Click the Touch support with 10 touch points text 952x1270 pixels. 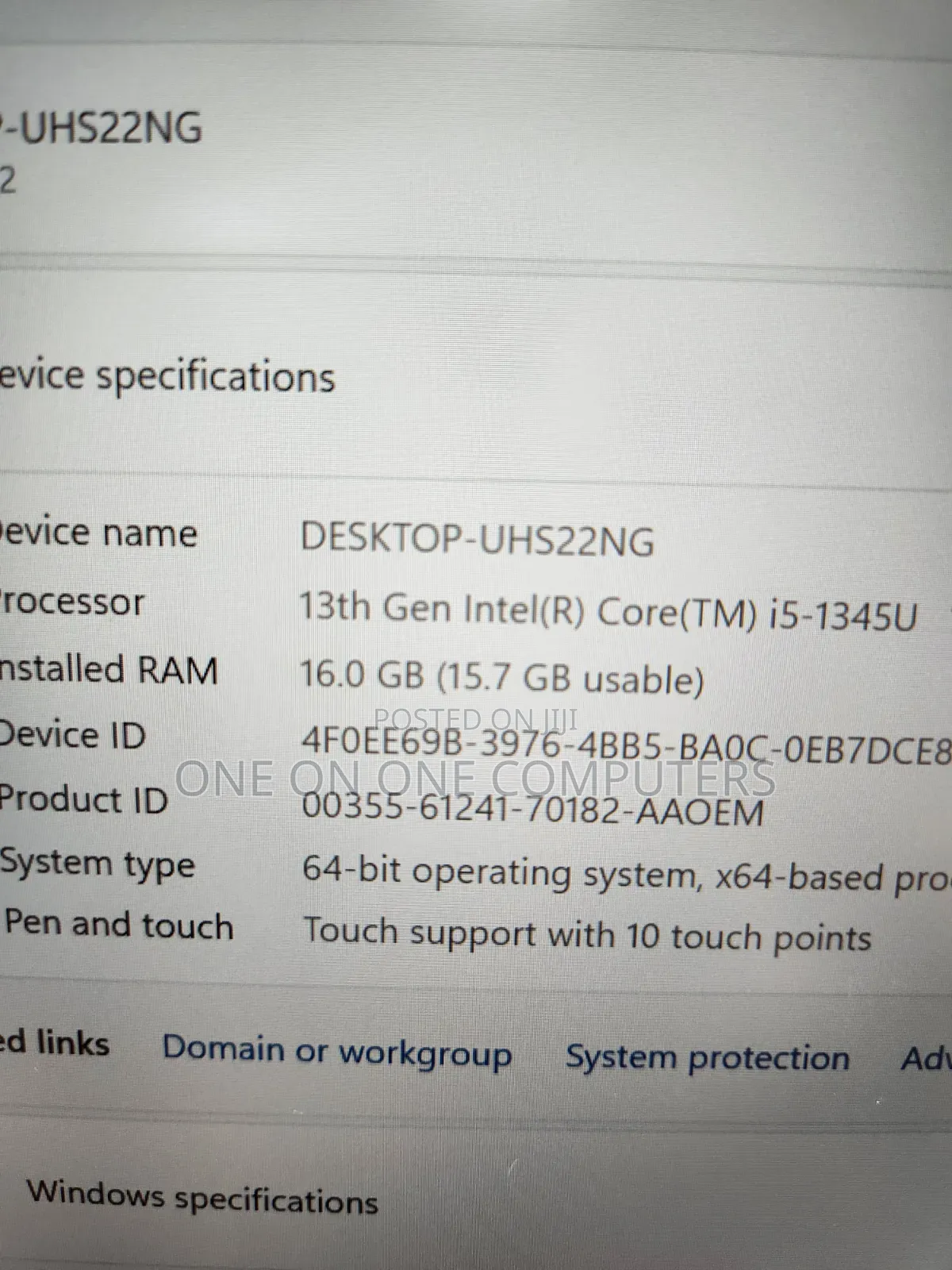click(x=588, y=933)
